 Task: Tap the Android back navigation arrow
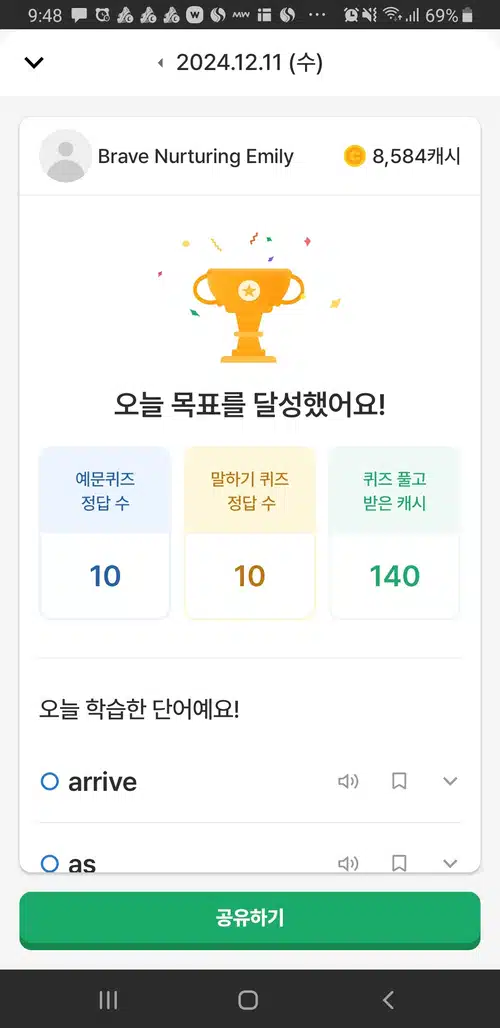pyautogui.click(x=388, y=999)
